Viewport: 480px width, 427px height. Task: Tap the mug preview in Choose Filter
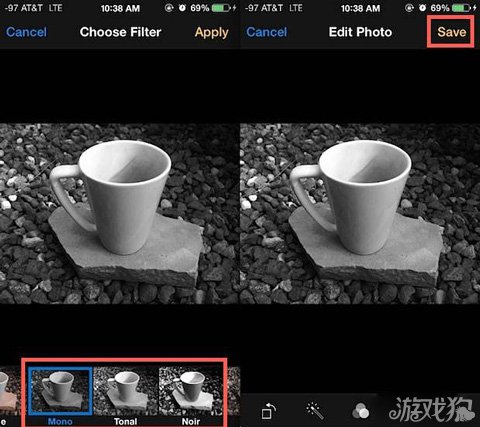(x=120, y=213)
